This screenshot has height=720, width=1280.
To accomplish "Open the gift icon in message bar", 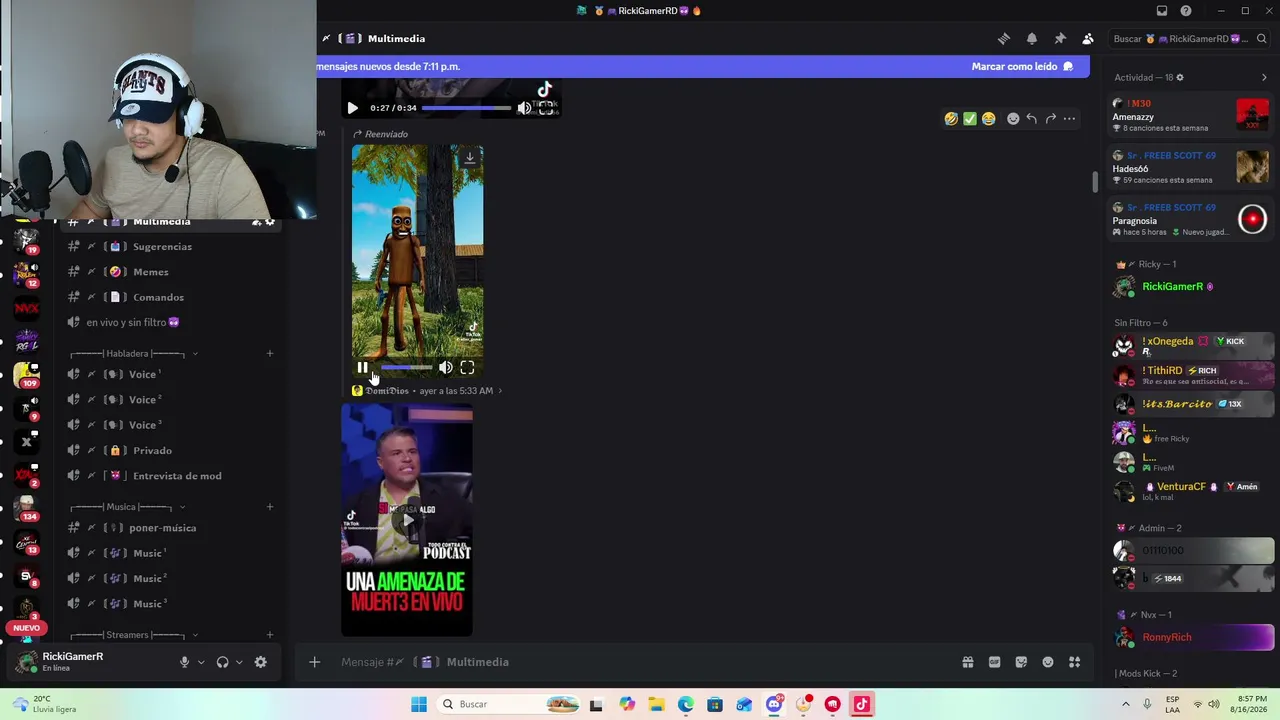I will (968, 662).
